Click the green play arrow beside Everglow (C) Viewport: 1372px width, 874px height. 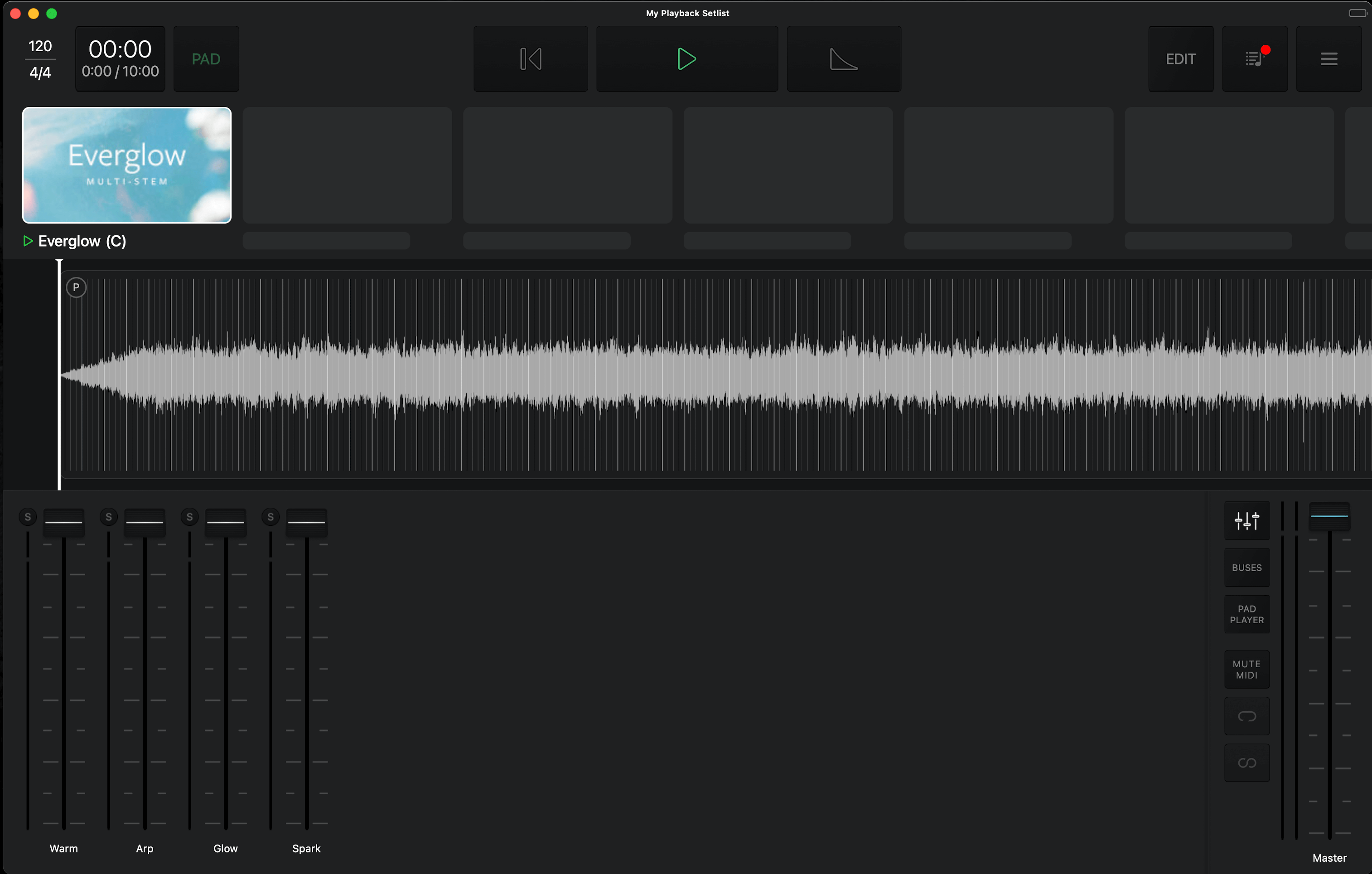[27, 241]
